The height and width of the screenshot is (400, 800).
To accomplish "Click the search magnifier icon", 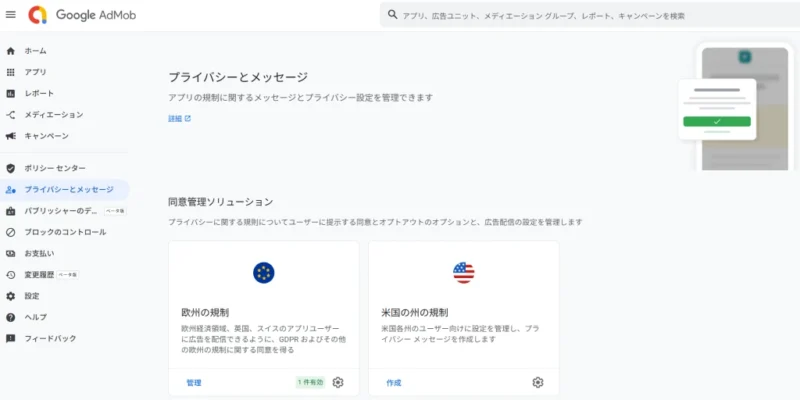I will click(x=391, y=16).
